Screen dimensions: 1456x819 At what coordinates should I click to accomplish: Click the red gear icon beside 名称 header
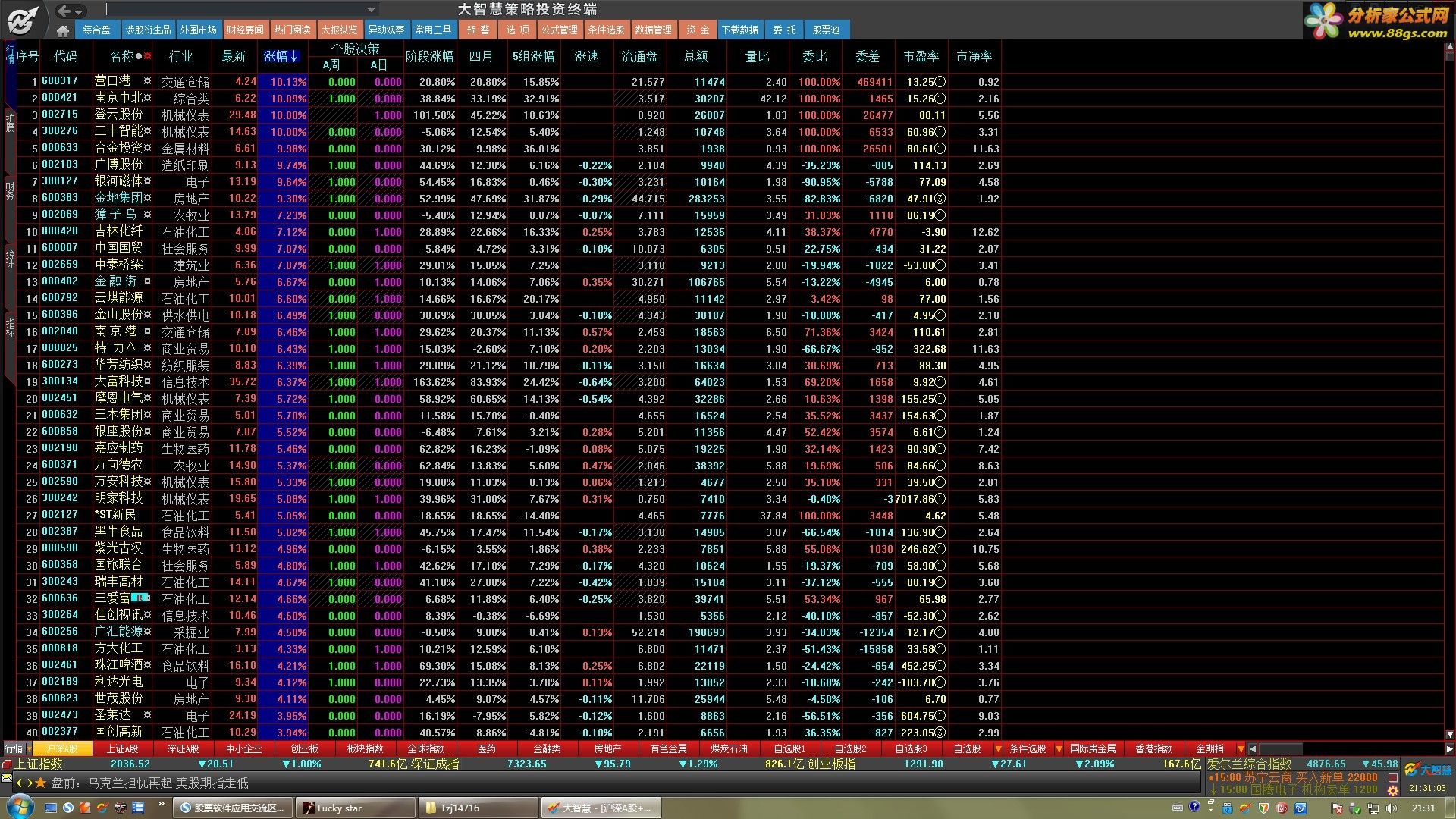pyautogui.click(x=148, y=56)
